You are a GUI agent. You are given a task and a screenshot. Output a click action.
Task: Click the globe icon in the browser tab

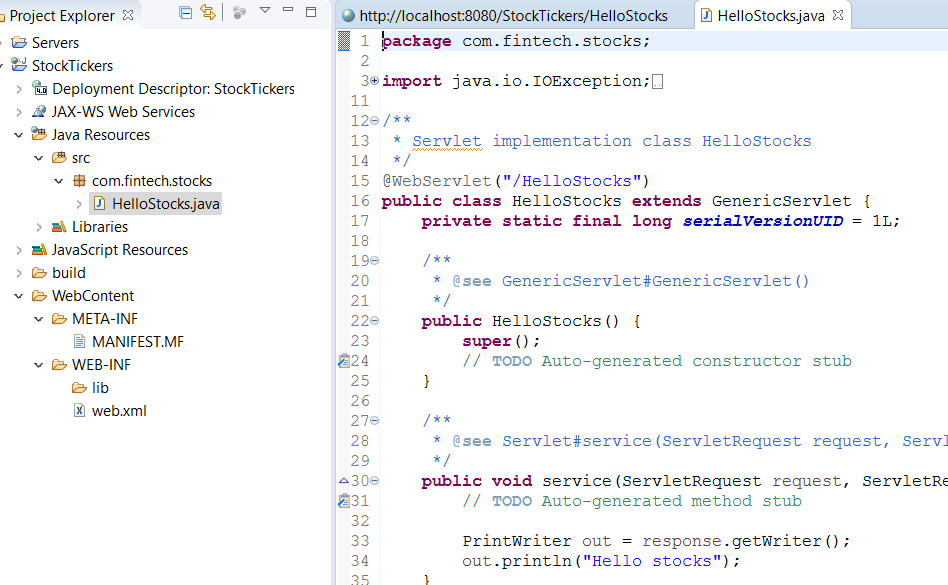347,15
